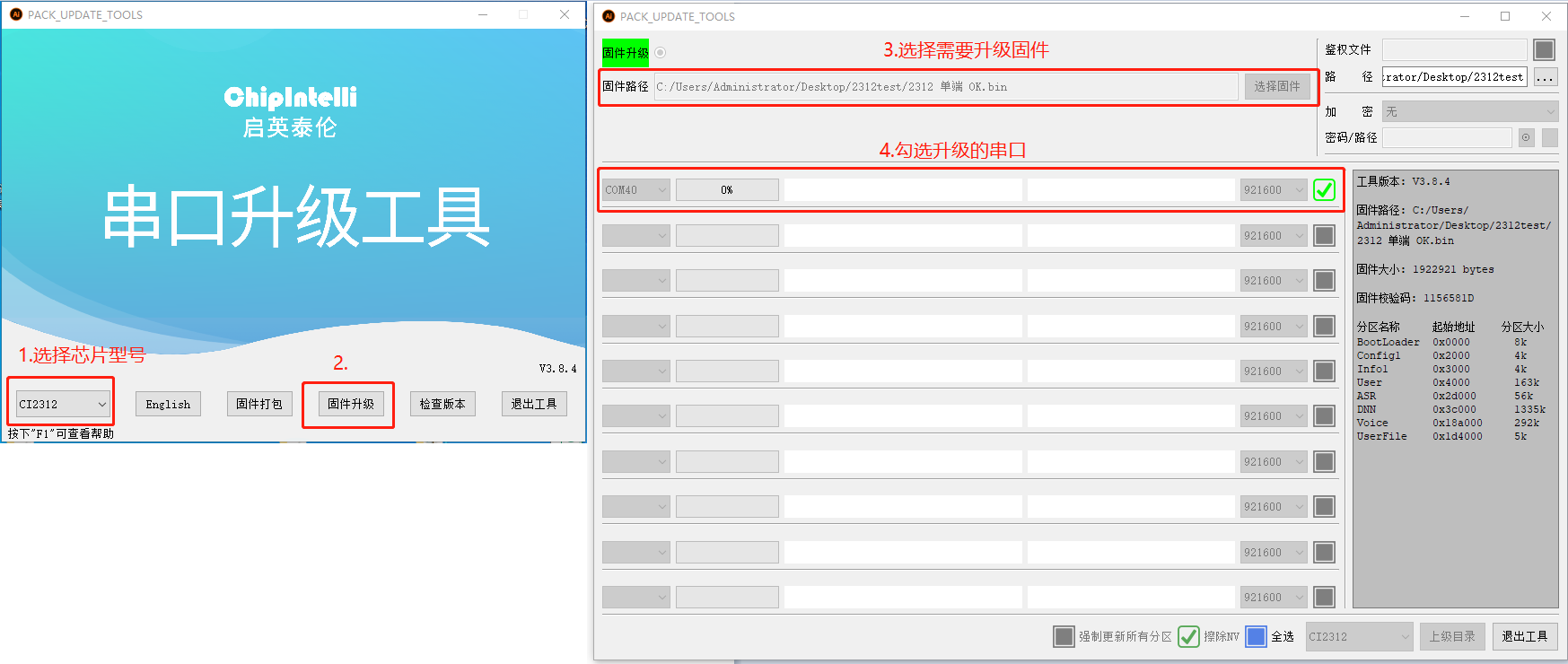Click the 固件校验码: 1156581D text
This screenshot has height=664, width=1568.
(x=1415, y=298)
